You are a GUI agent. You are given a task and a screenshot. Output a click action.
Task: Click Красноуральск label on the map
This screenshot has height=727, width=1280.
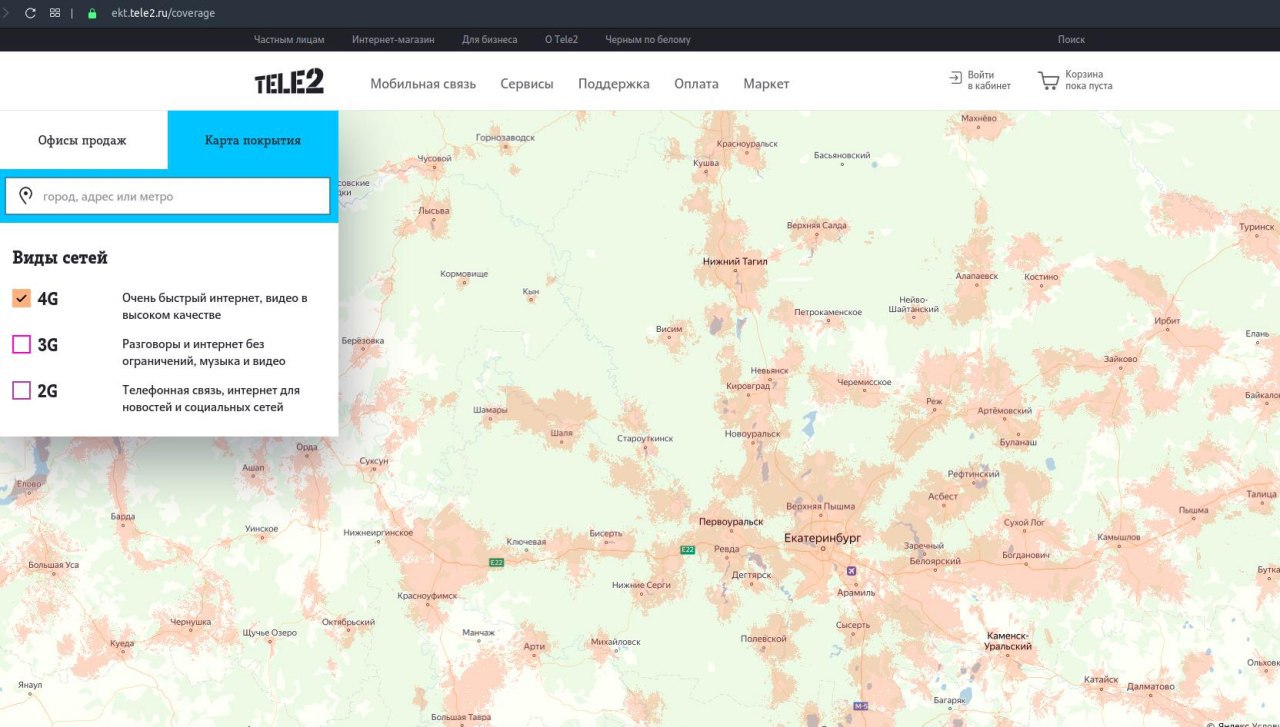tap(747, 144)
